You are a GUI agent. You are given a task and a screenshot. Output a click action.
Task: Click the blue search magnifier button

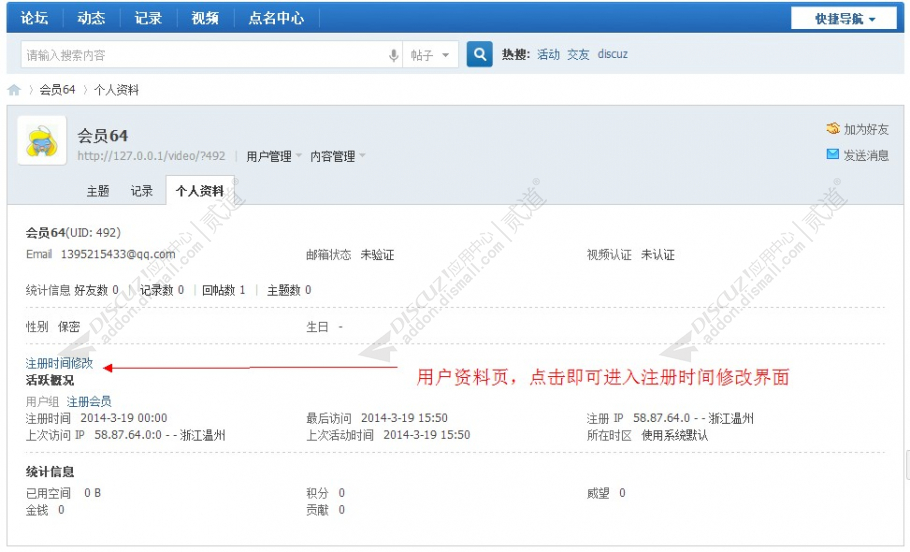[479, 55]
